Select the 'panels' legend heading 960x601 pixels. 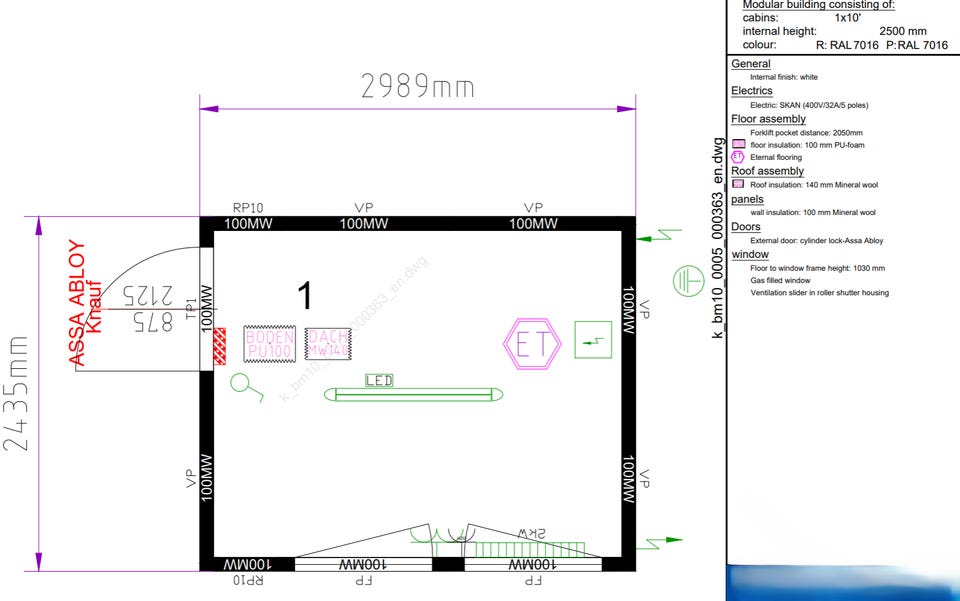(x=748, y=199)
